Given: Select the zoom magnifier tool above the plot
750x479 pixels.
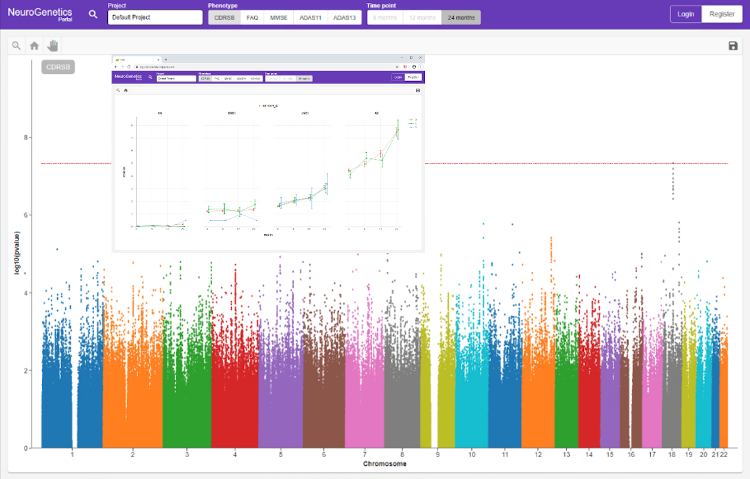Looking at the screenshot, I should point(17,45).
